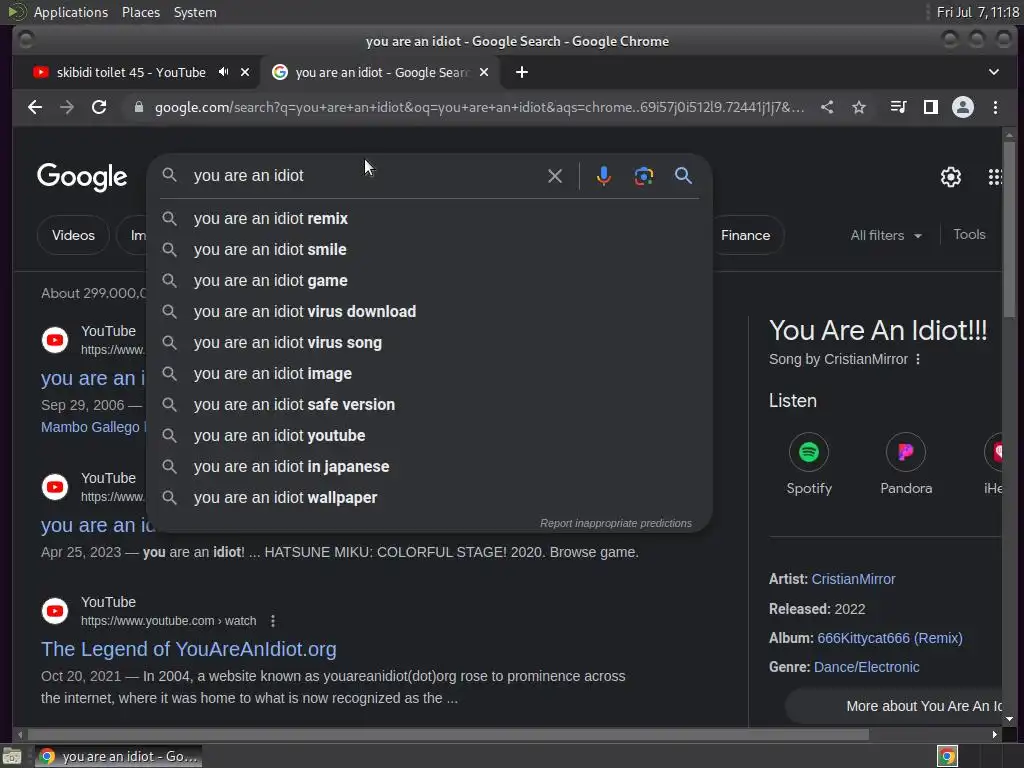Pick 'you are an idiot virus download'

click(430, 312)
